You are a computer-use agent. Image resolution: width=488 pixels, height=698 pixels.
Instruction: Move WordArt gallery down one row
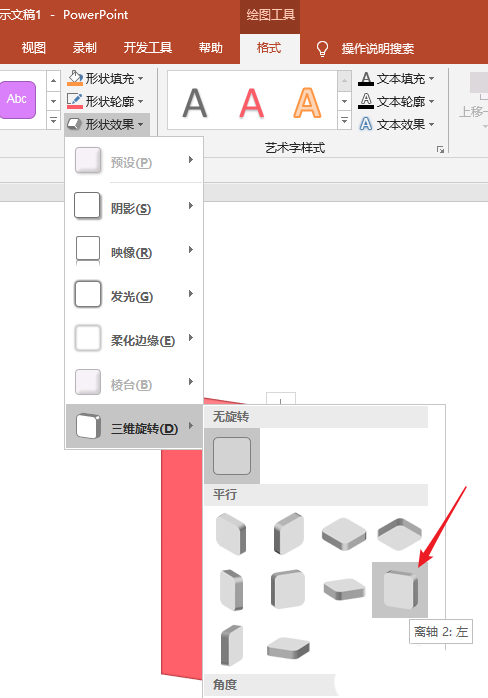[x=344, y=101]
